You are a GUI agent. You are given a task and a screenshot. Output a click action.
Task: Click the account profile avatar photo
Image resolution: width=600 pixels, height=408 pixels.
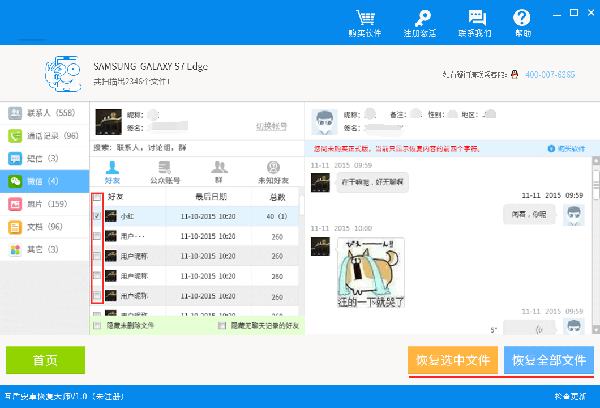109,122
